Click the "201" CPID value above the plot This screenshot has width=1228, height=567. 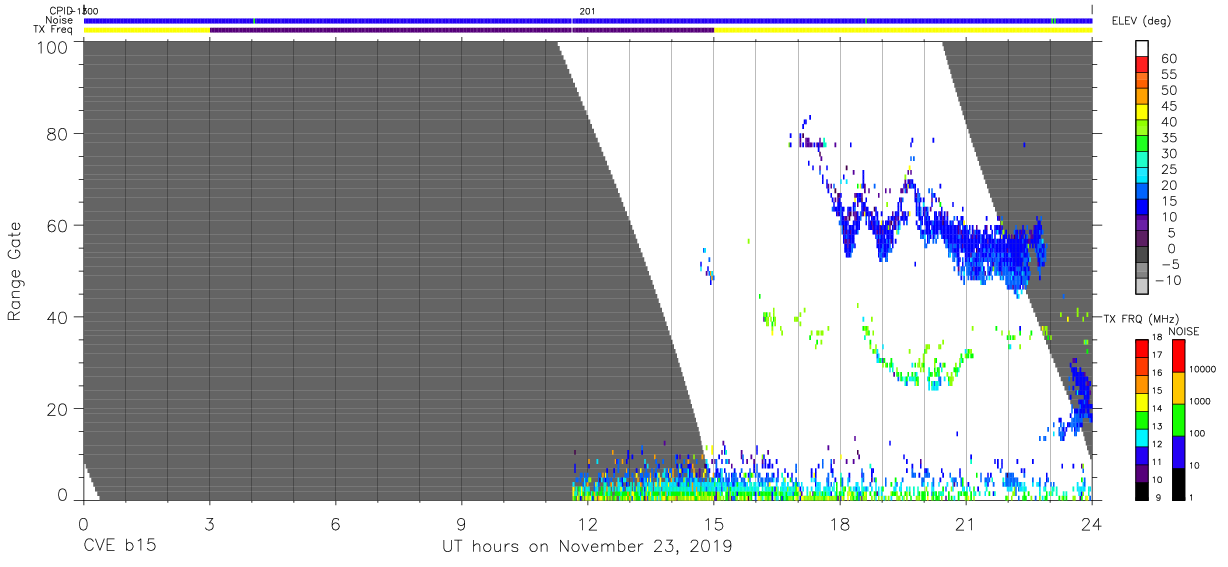(x=586, y=11)
